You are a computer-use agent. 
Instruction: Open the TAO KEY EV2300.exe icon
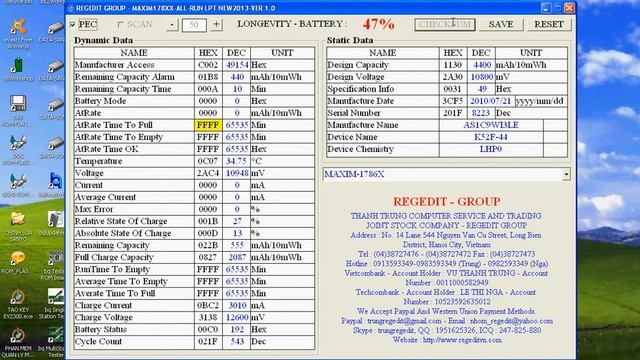(x=18, y=297)
